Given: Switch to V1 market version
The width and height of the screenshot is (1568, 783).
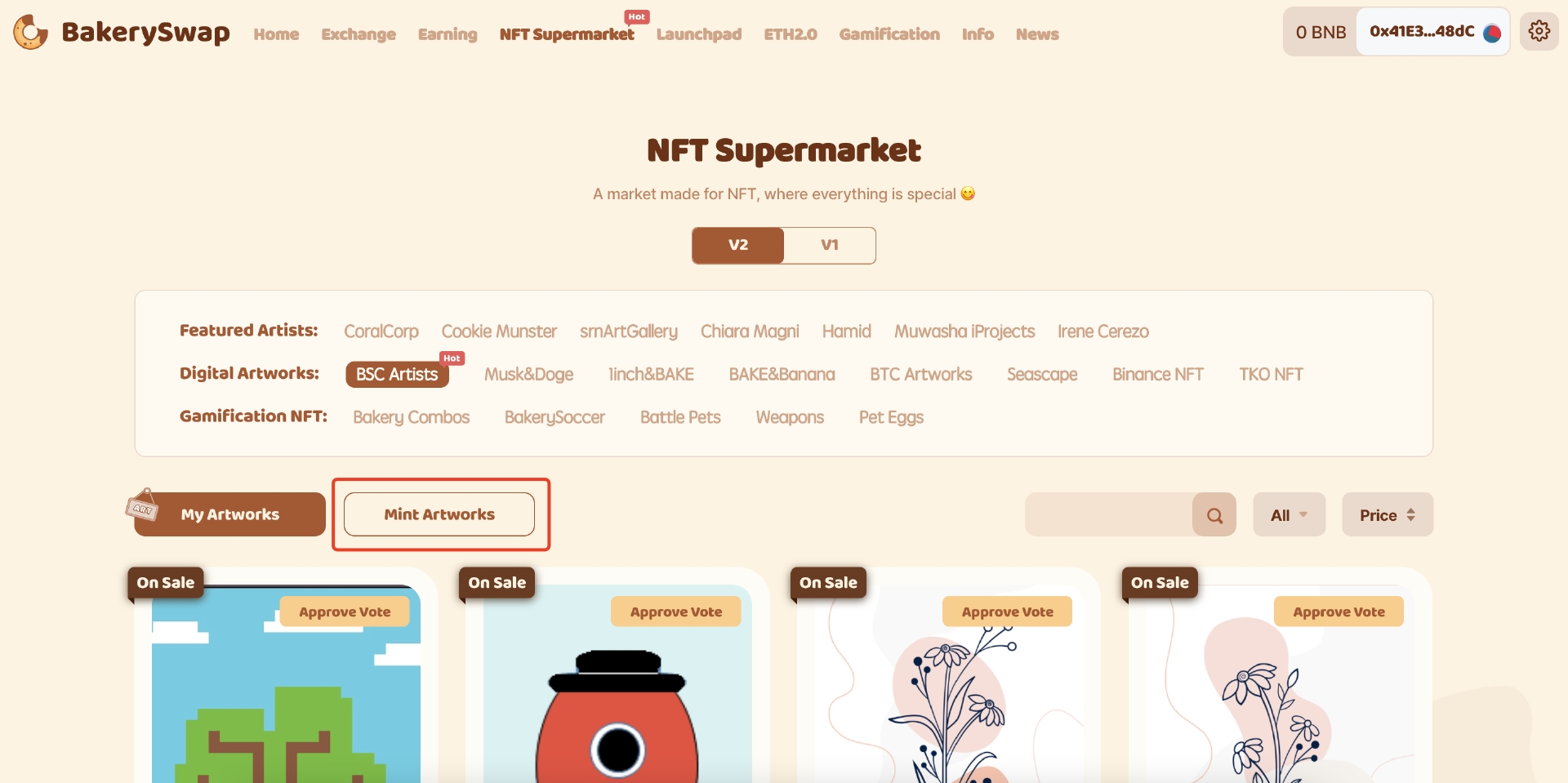Looking at the screenshot, I should (830, 245).
